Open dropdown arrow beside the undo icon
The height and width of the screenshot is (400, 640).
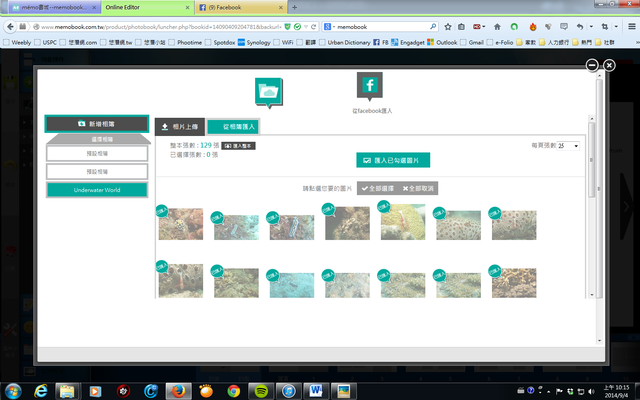tap(591, 27)
